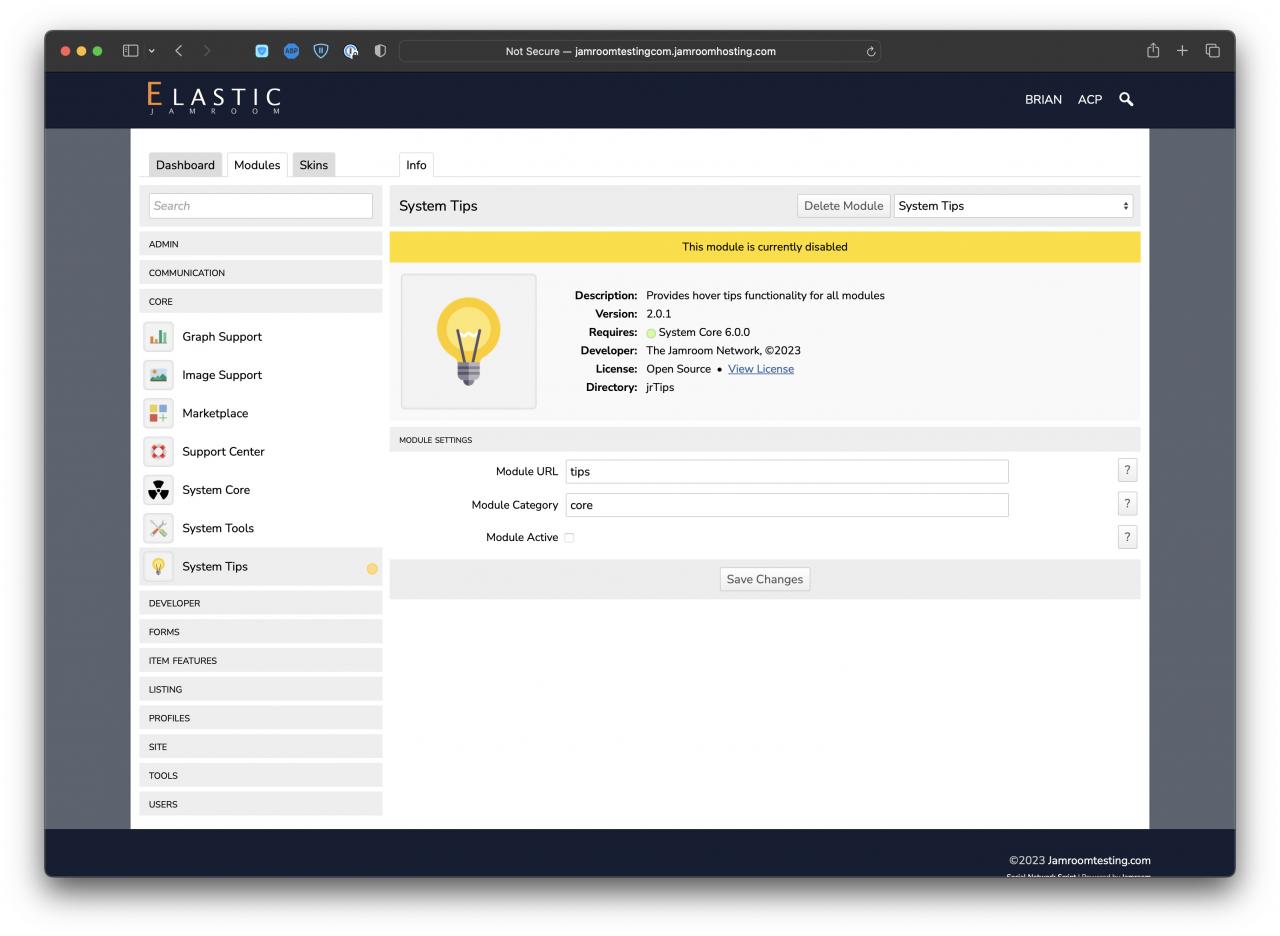Viewport: 1280px width, 936px height.
Task: Enable the Module Active checkbox
Action: pos(569,538)
